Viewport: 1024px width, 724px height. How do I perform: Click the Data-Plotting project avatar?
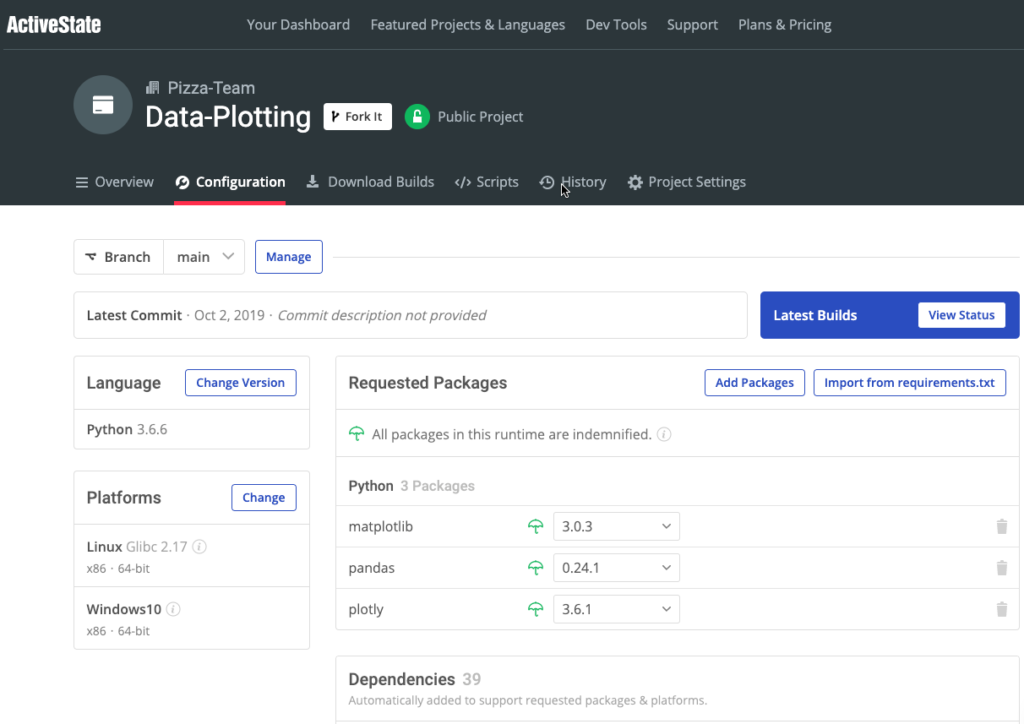click(x=103, y=104)
